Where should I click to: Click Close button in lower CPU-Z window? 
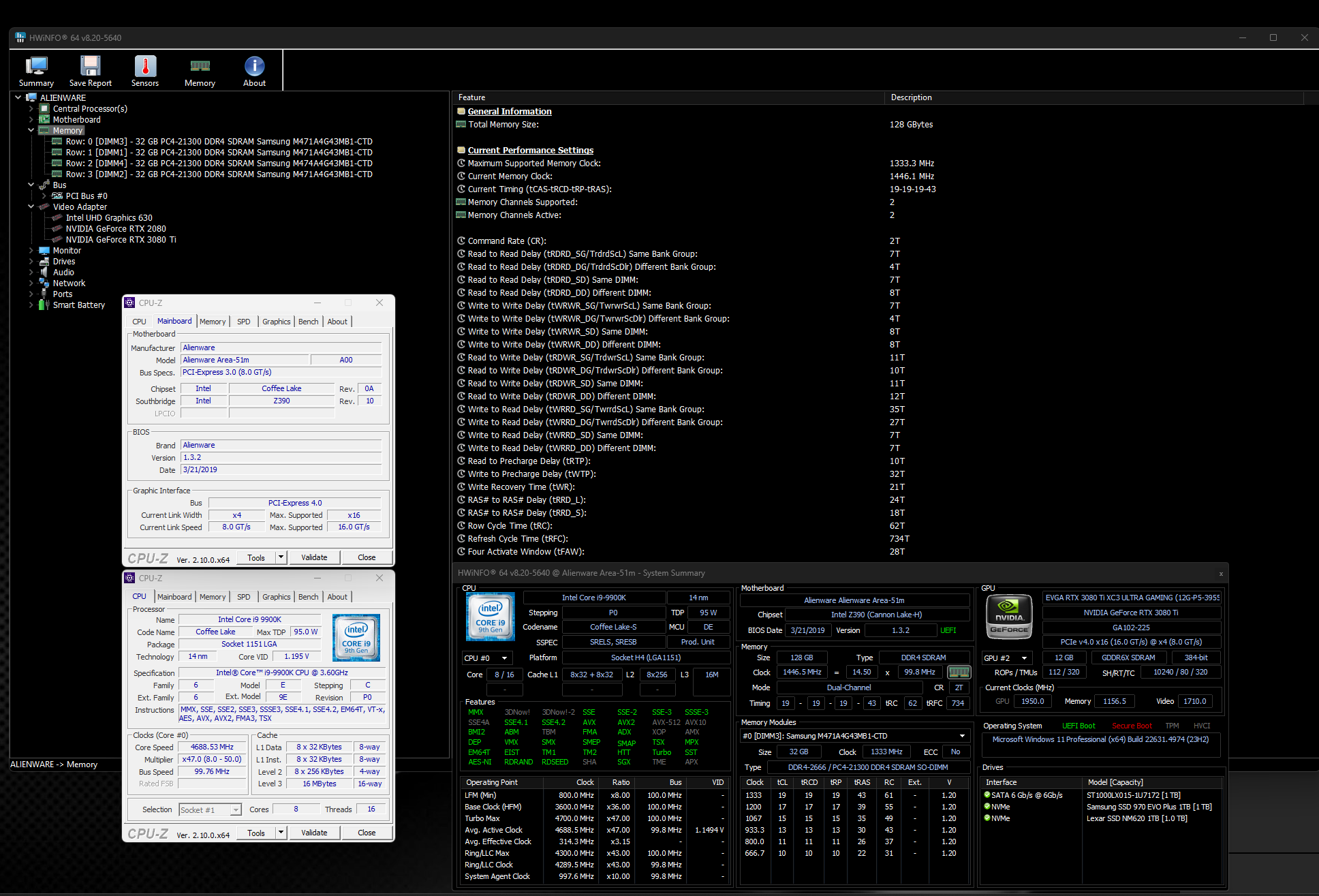point(367,833)
